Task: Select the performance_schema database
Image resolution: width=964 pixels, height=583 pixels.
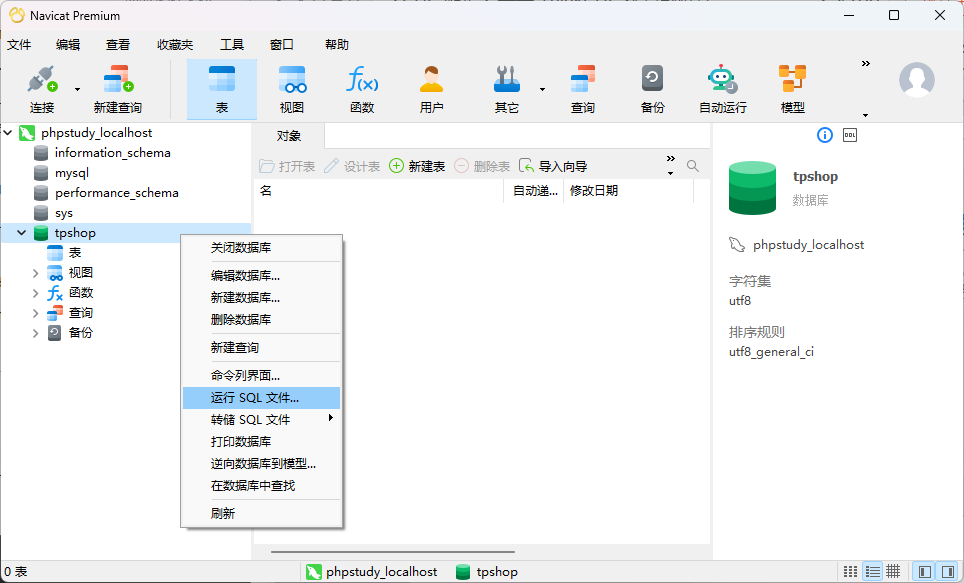Action: coord(116,193)
